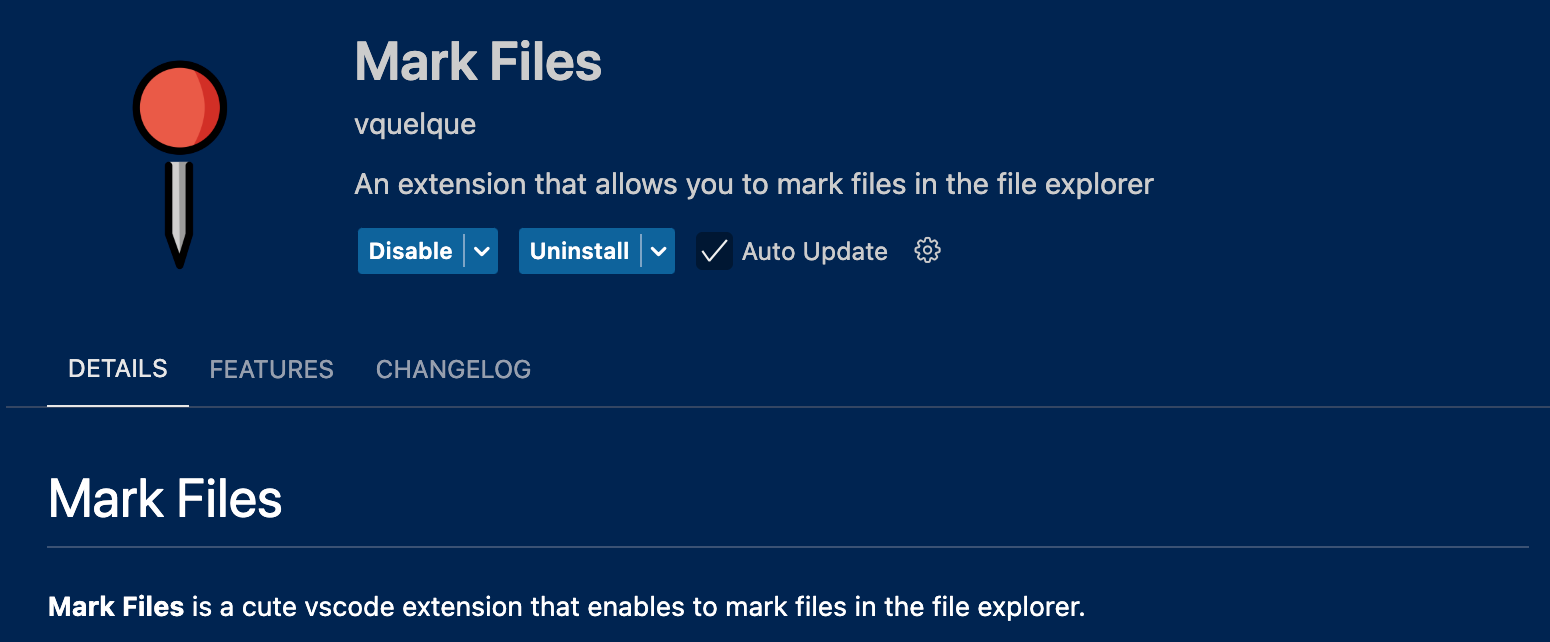The width and height of the screenshot is (1550, 642).
Task: Select the Details tab
Action: pyautogui.click(x=118, y=369)
